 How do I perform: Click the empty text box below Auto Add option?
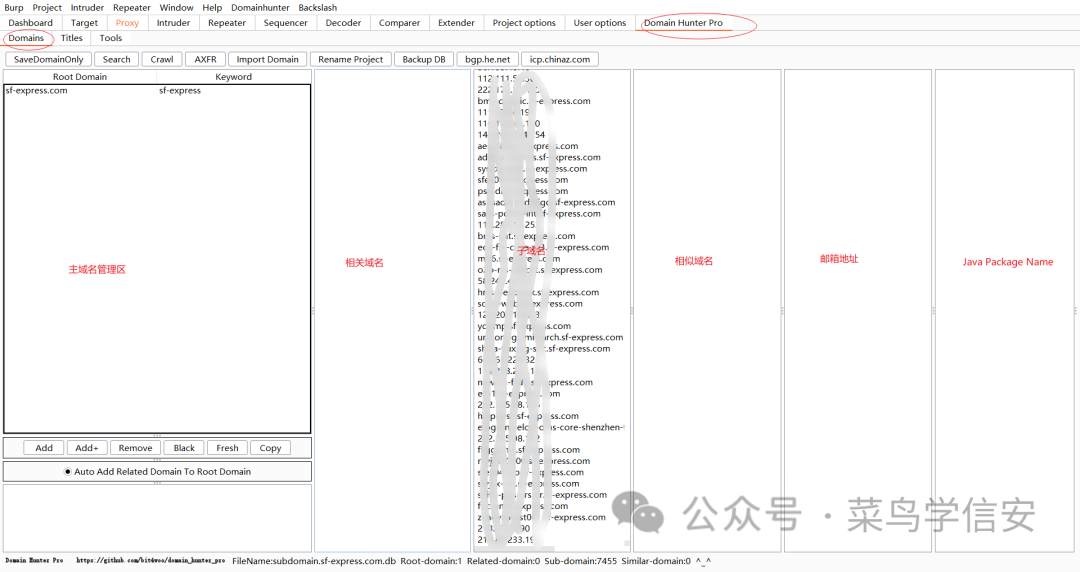pyautogui.click(x=157, y=518)
